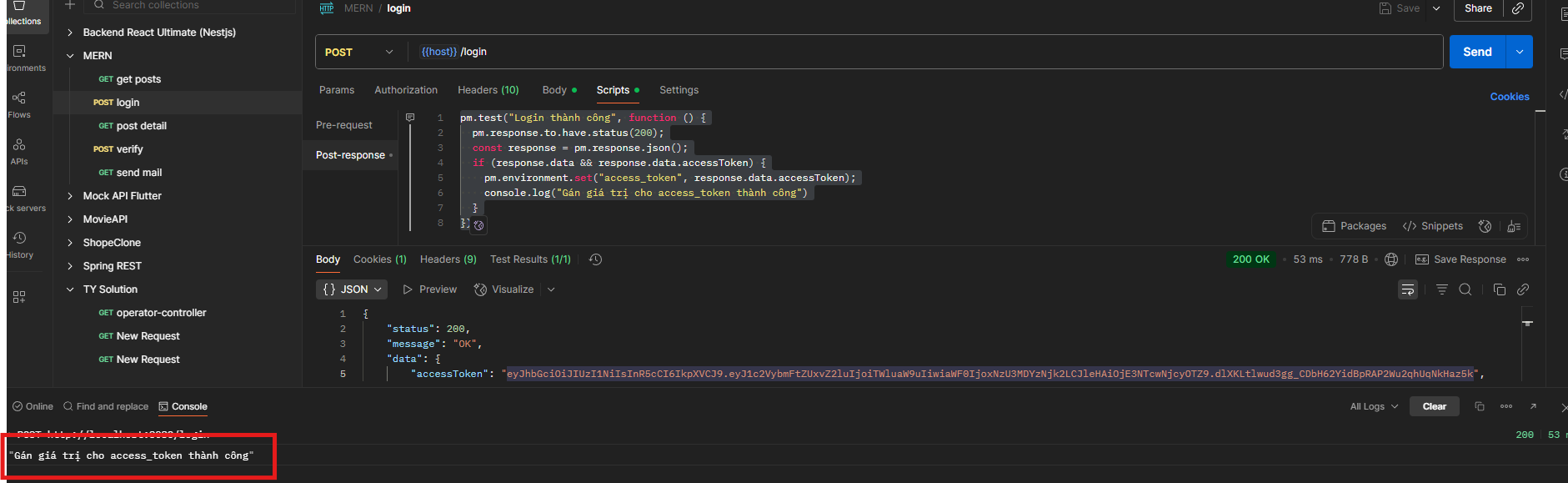Image resolution: width=1568 pixels, height=483 pixels.
Task: Click the request URL input field
Action: [x=917, y=52]
